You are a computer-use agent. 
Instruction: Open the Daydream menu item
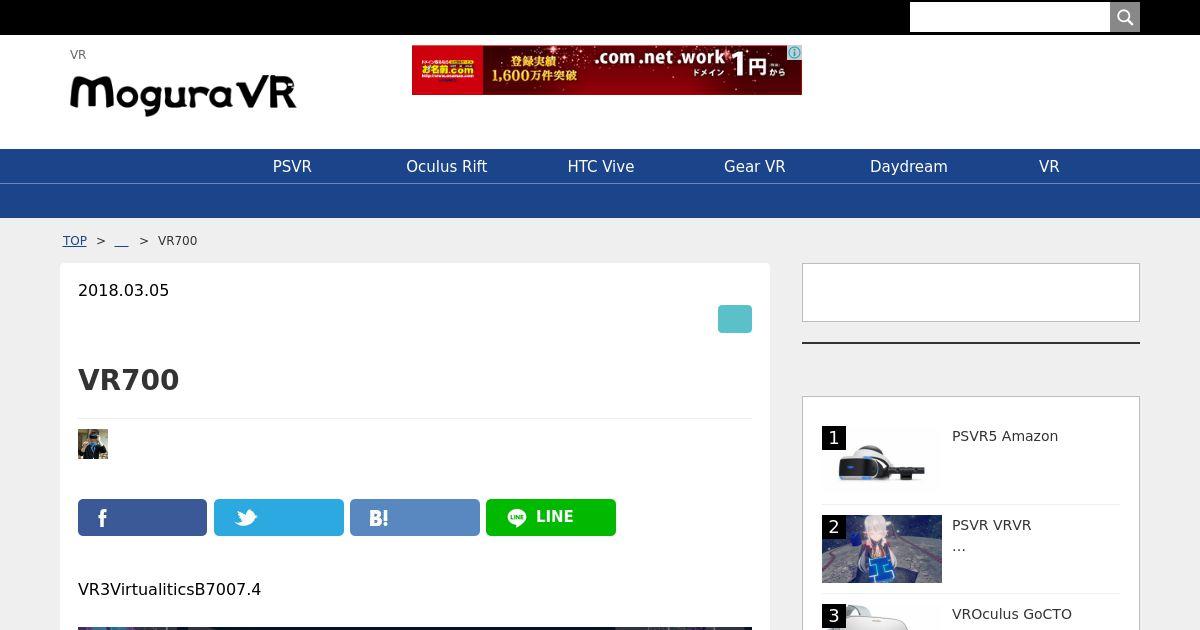[x=909, y=167]
